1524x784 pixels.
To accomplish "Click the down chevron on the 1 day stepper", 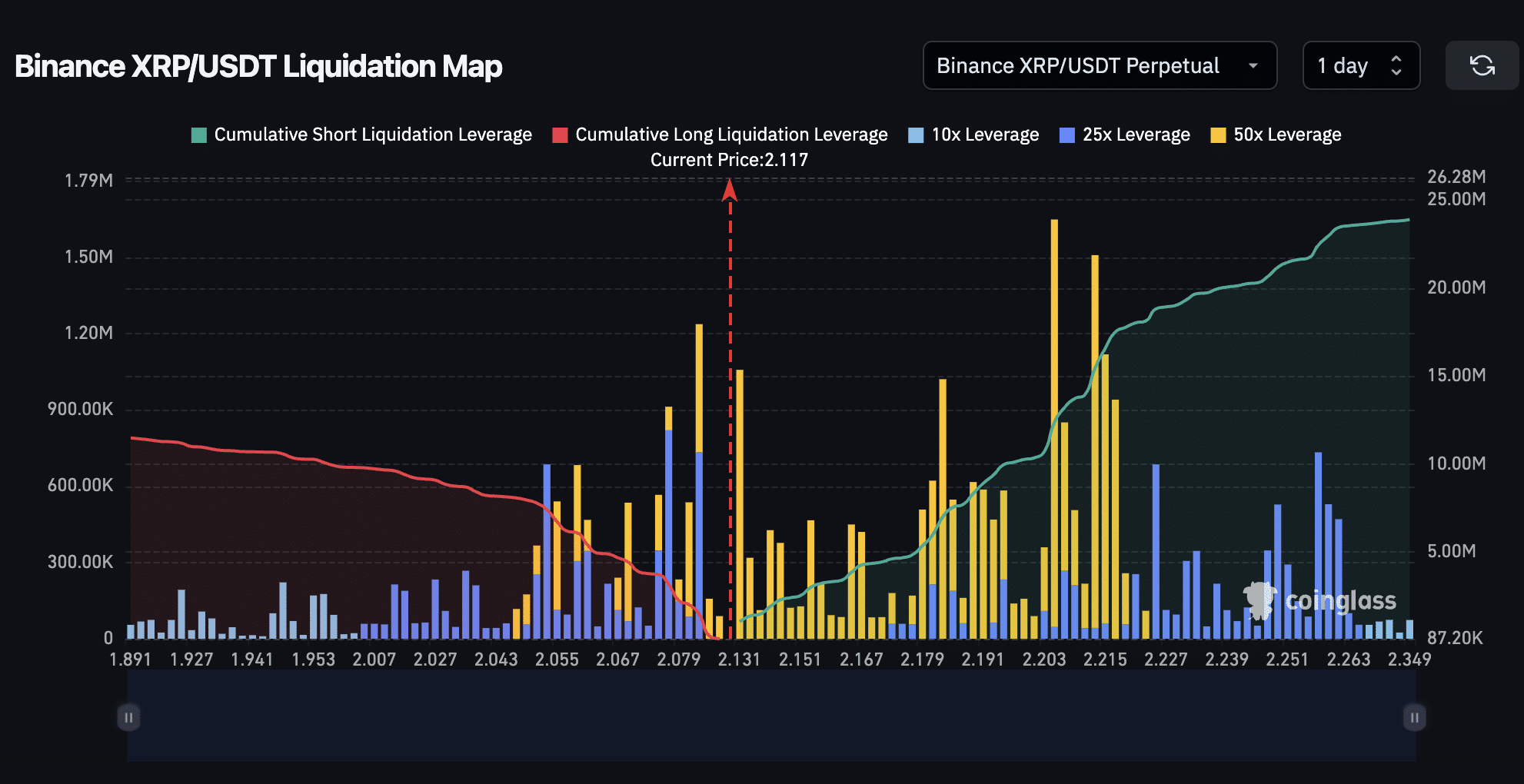I will (1397, 72).
